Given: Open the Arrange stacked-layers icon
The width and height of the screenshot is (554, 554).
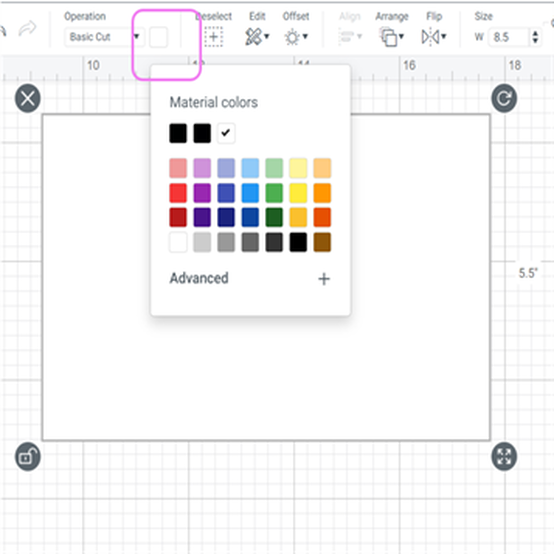Looking at the screenshot, I should (388, 37).
